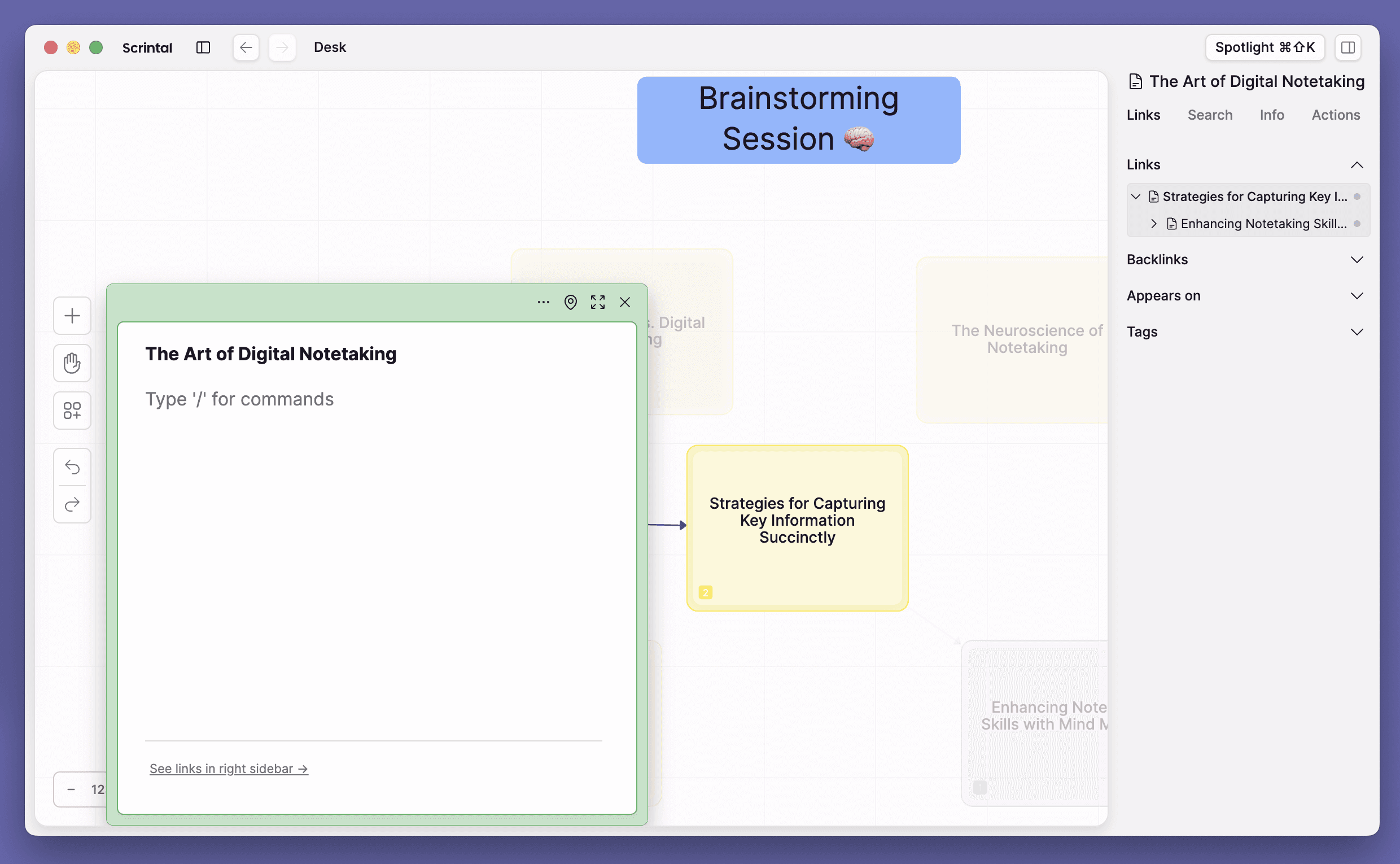The width and height of the screenshot is (1400, 864).
Task: Toggle the right sidebar panel
Action: click(x=1348, y=47)
